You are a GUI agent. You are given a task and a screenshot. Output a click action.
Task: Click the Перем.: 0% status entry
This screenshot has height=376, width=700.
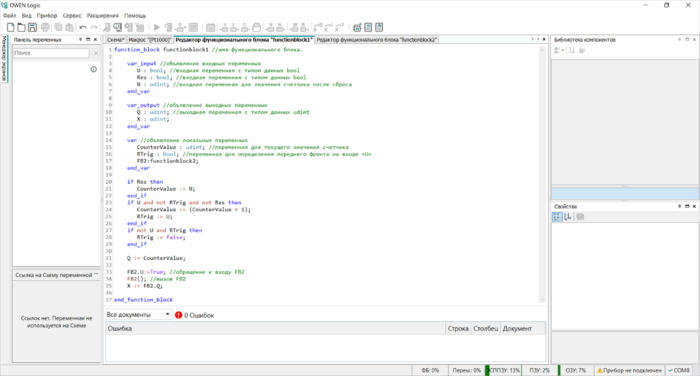click(466, 370)
